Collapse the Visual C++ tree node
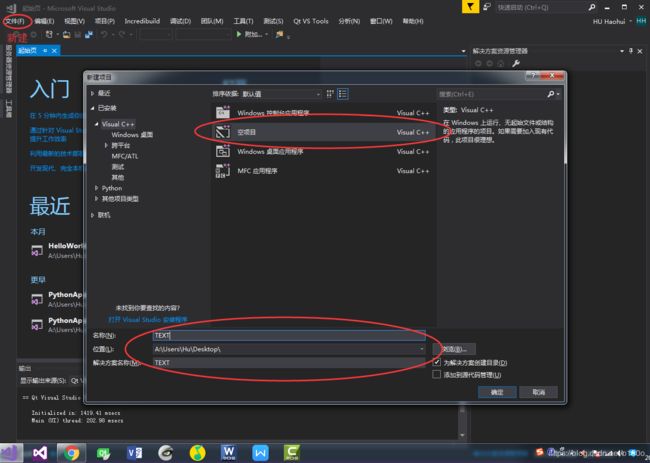 point(97,124)
